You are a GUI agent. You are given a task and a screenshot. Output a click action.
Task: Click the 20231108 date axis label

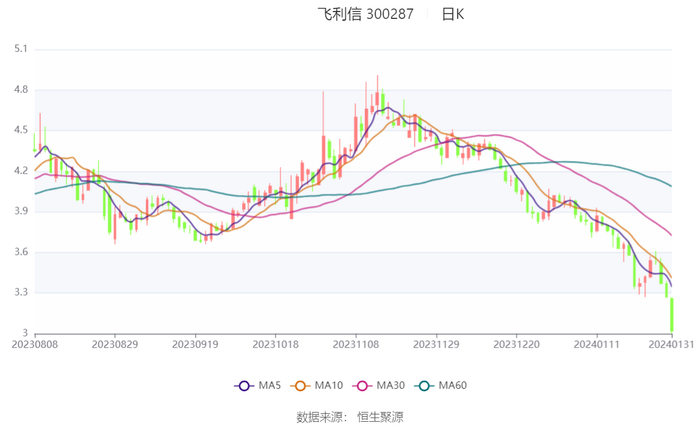(356, 344)
